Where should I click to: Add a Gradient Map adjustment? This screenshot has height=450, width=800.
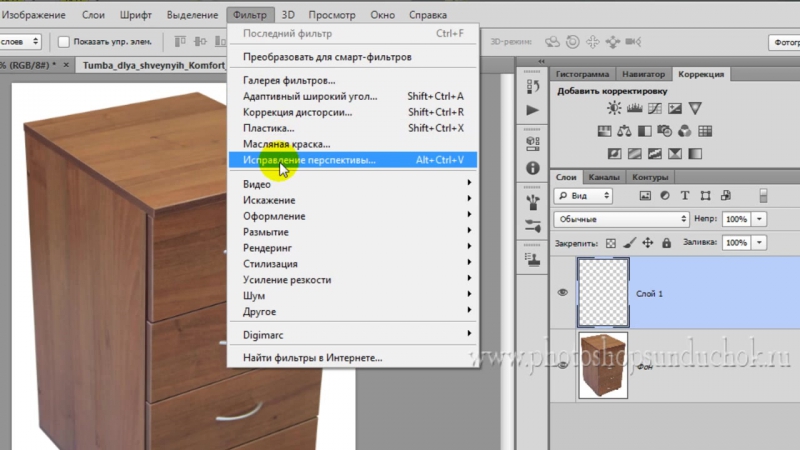point(695,154)
